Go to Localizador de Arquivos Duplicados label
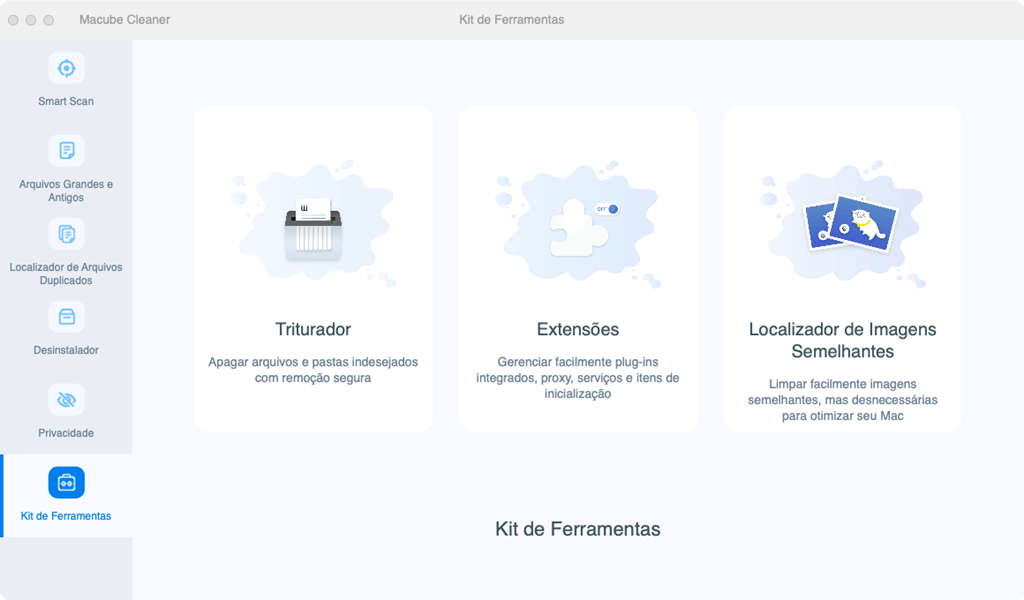Viewport: 1024px width, 600px height. point(66,274)
